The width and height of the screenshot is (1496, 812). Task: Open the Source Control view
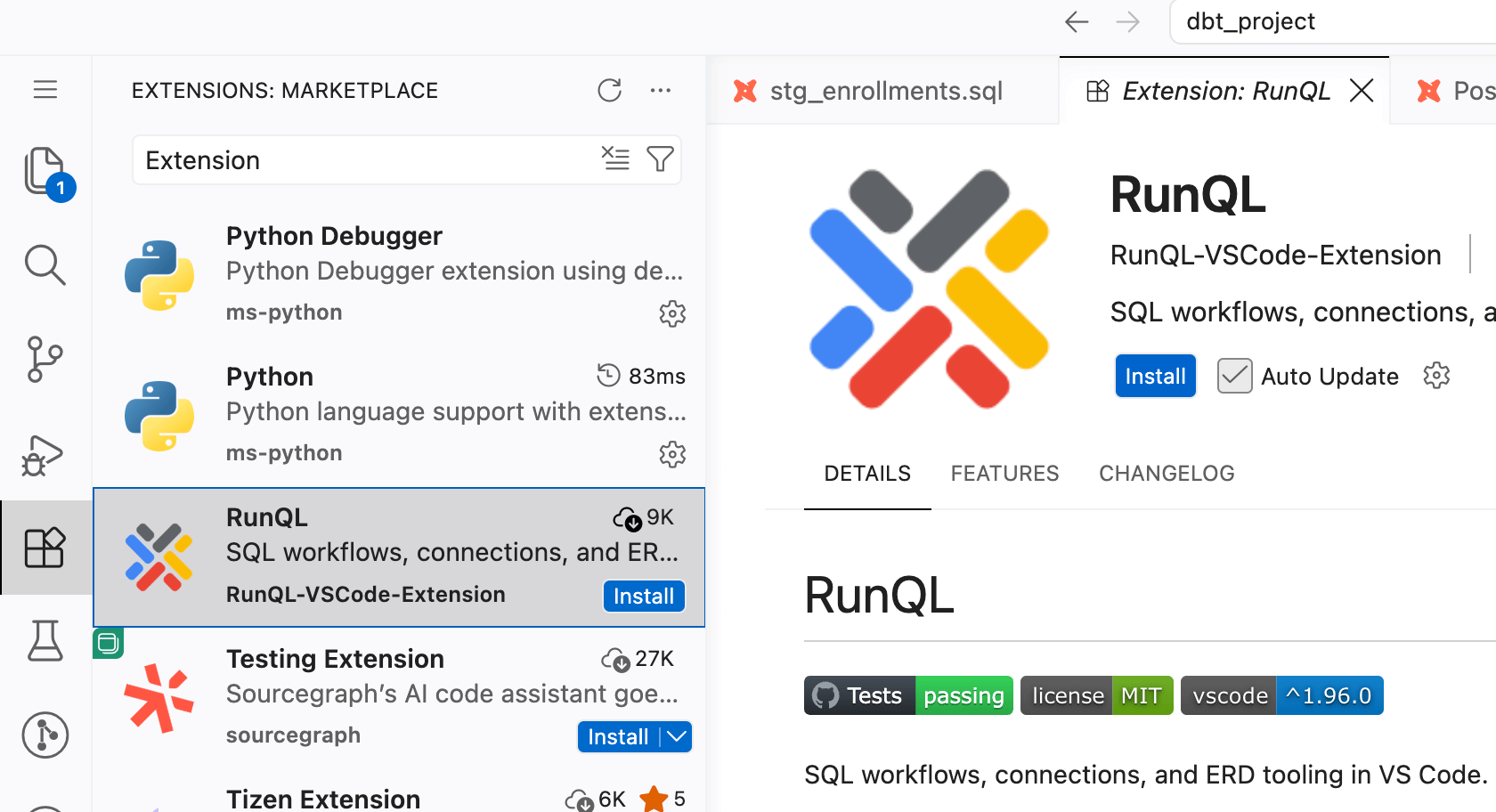pos(45,359)
